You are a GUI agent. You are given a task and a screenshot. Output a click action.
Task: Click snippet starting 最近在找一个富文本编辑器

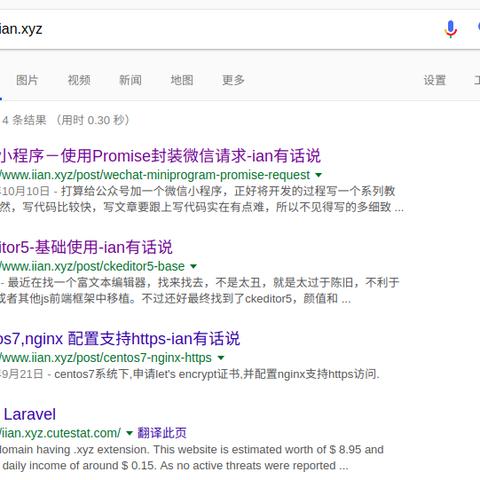click(200, 290)
